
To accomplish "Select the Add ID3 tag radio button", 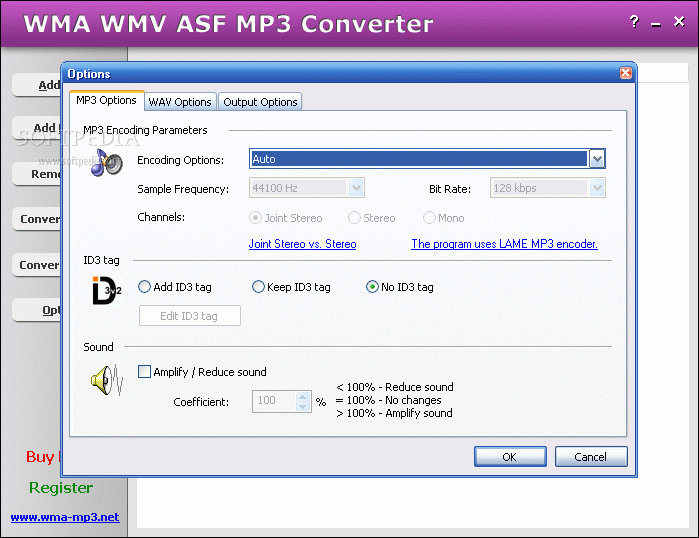I will coord(144,287).
